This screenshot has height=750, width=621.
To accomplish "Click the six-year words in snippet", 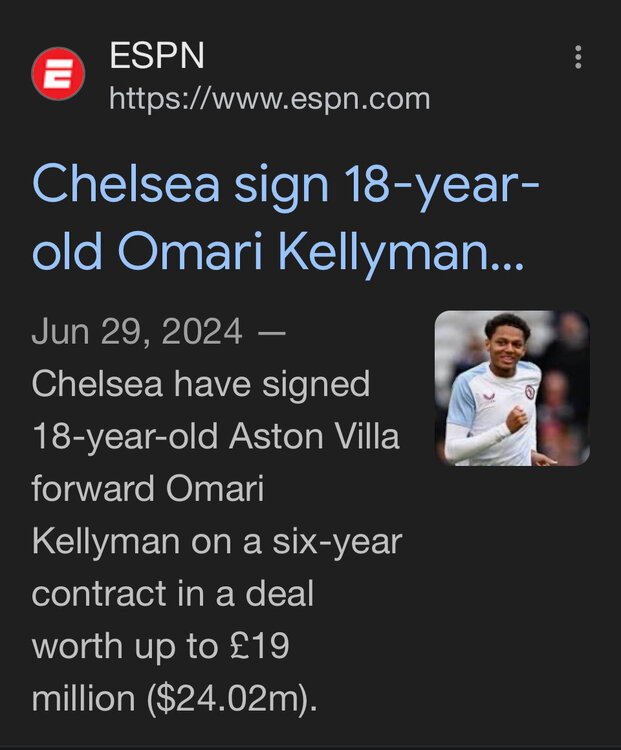I will click(x=337, y=541).
